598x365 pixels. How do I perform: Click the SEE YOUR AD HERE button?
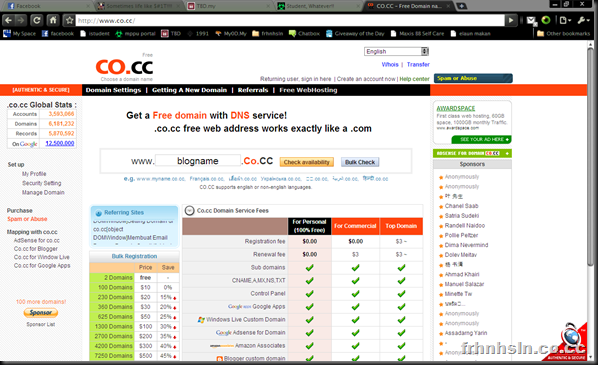click(x=482, y=140)
